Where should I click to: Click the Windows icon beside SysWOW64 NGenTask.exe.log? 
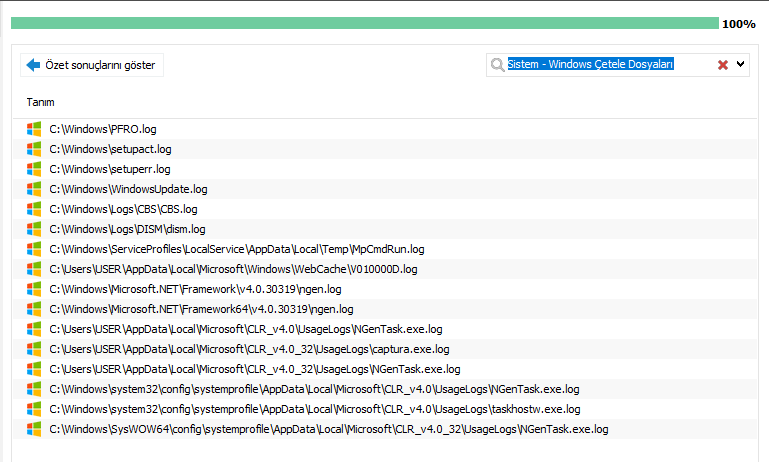pyautogui.click(x=34, y=429)
